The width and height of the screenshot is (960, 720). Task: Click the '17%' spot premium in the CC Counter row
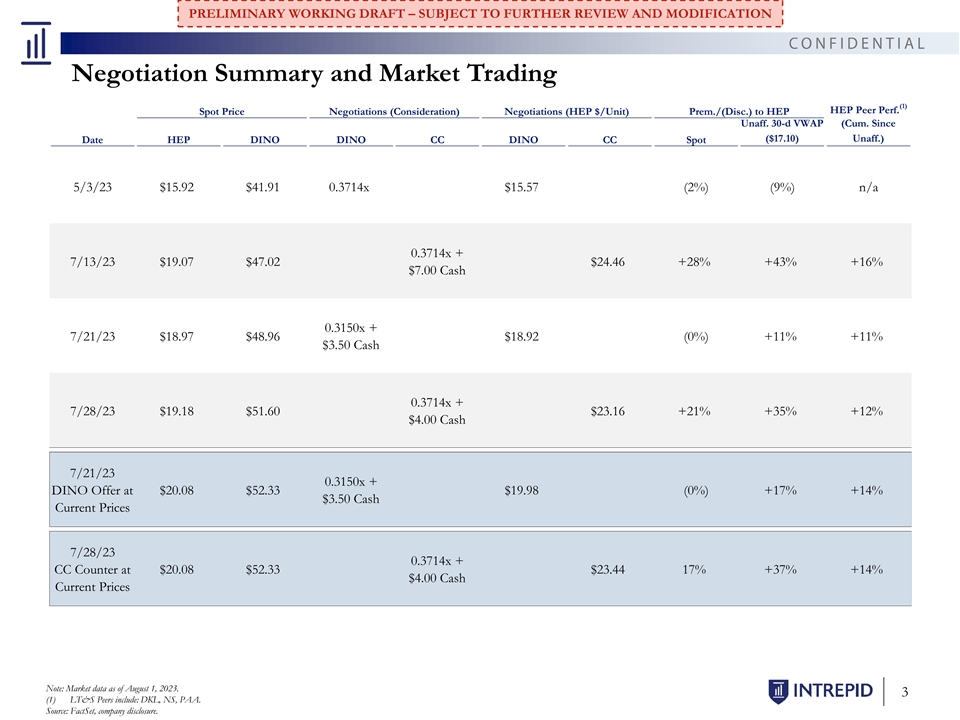(x=694, y=569)
